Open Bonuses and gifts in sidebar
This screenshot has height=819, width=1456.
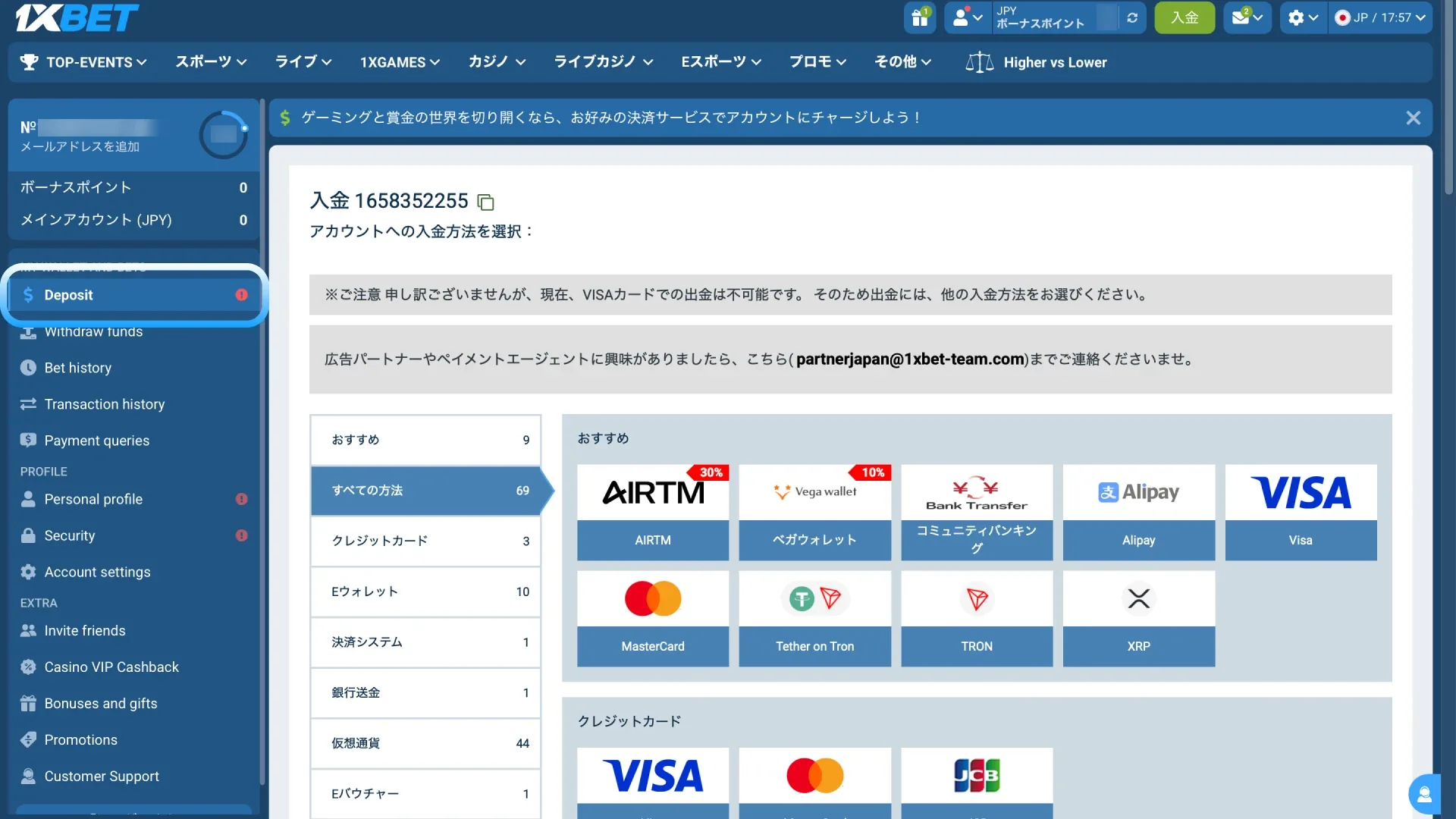[134, 704]
